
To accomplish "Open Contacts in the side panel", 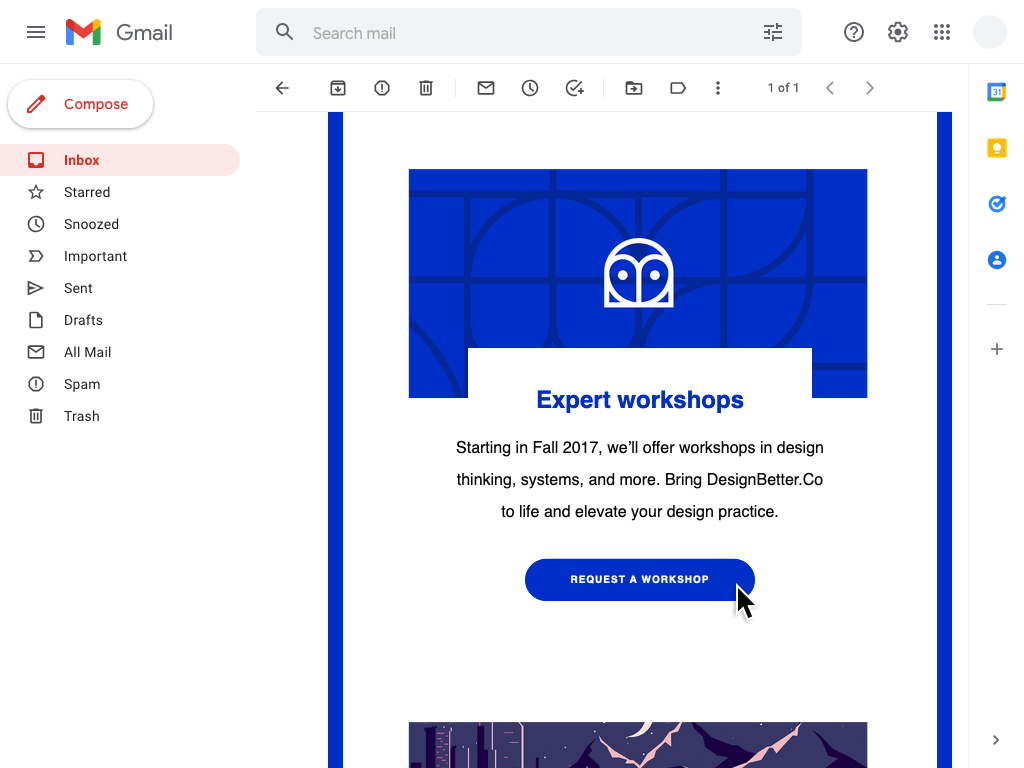I will point(996,259).
